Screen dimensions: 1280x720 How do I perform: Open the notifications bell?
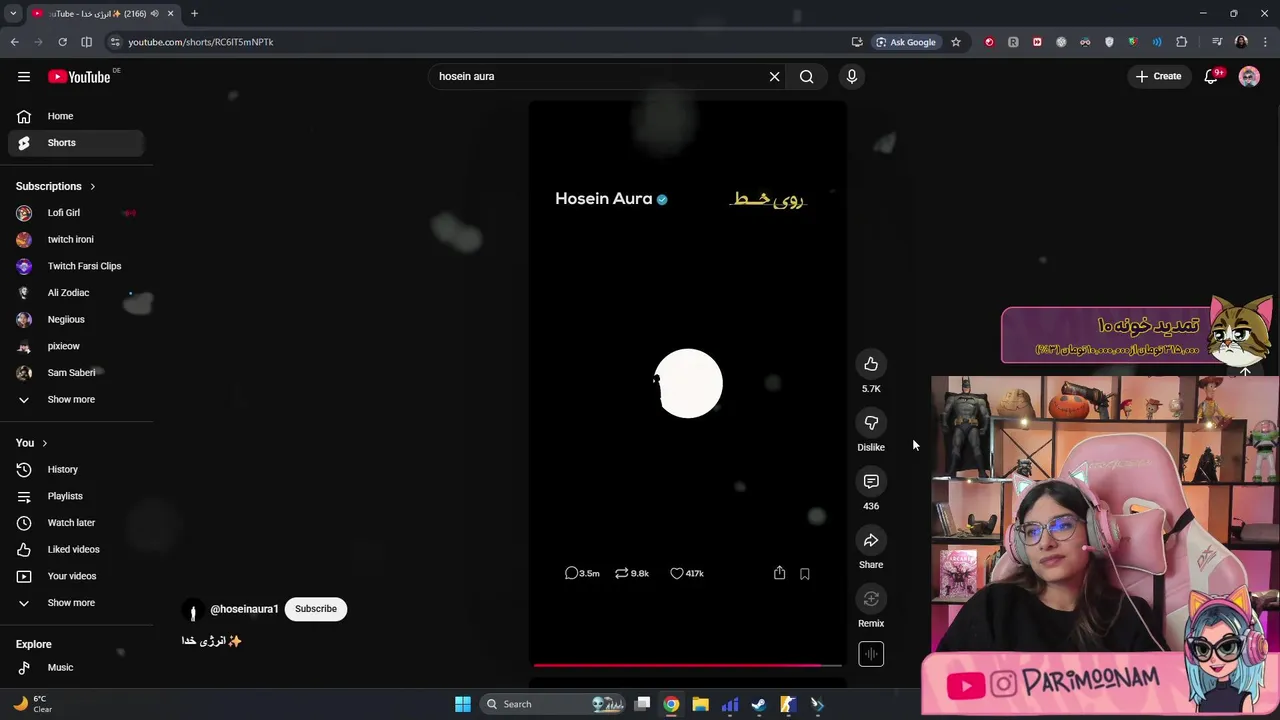click(x=1211, y=76)
